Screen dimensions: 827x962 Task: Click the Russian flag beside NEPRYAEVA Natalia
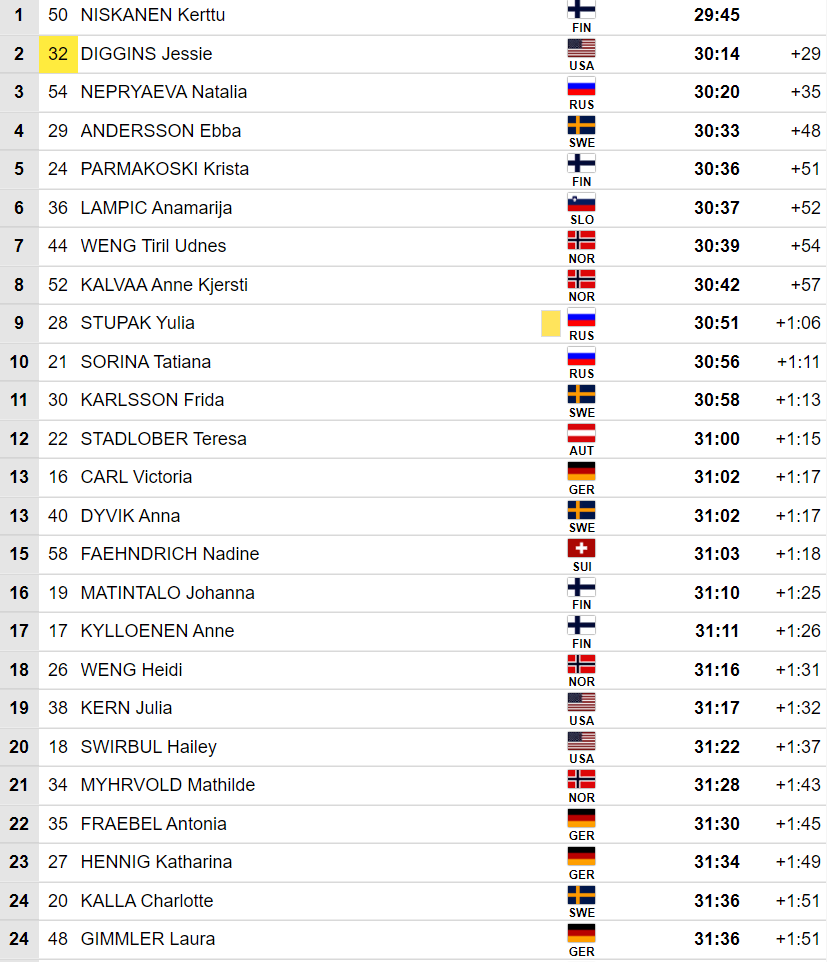[x=581, y=87]
